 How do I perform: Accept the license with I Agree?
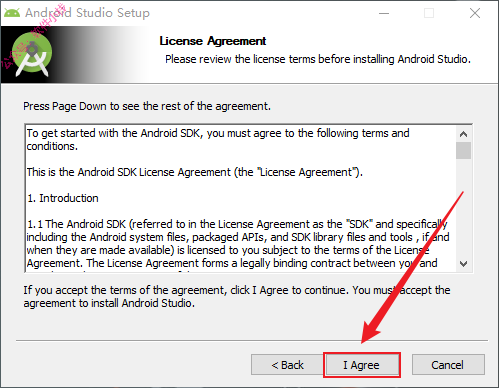[362, 365]
